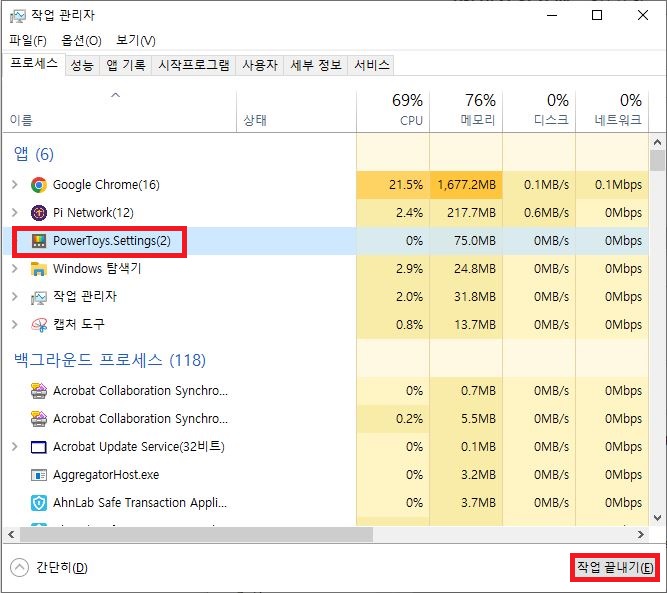The height and width of the screenshot is (593, 667).
Task: Expand the Pi Network(12) process group
Action: point(15,212)
